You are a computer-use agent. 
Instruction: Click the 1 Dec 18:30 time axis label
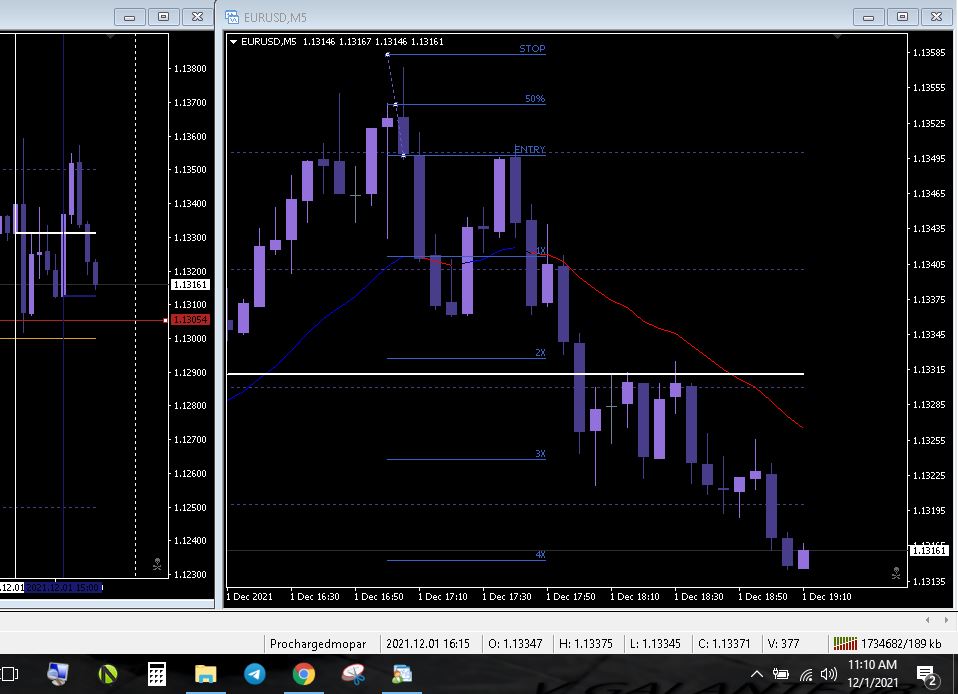[x=698, y=596]
